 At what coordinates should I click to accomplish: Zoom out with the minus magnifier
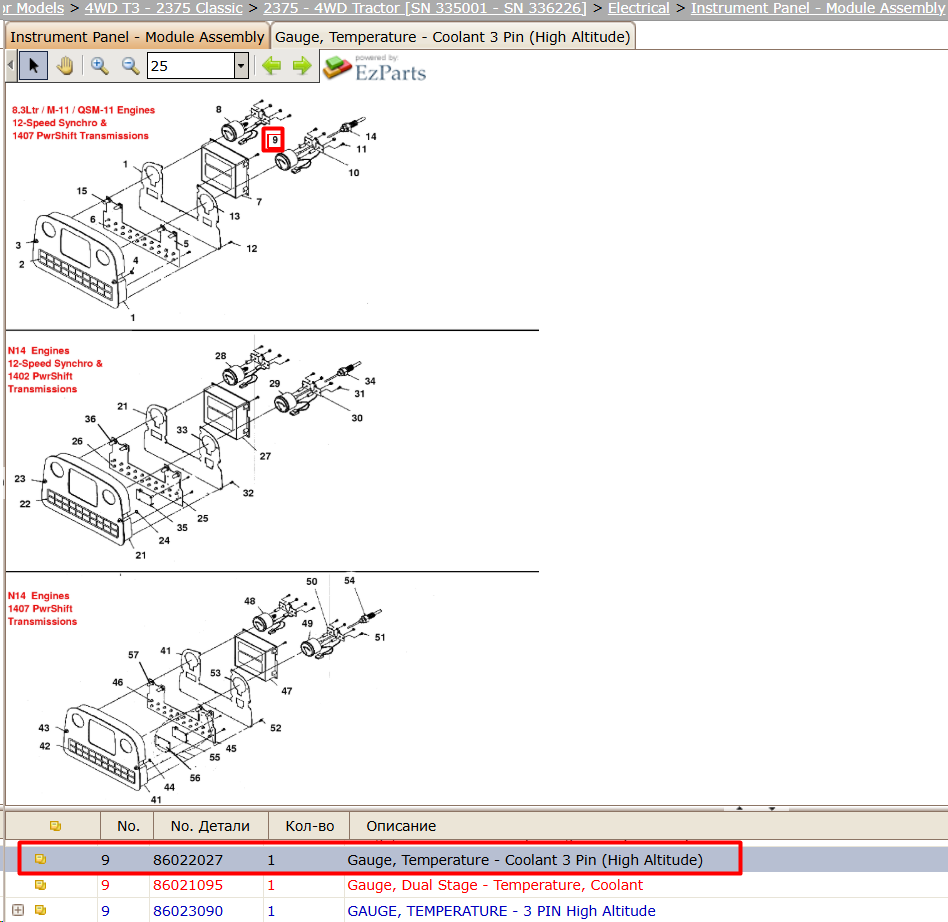point(130,65)
